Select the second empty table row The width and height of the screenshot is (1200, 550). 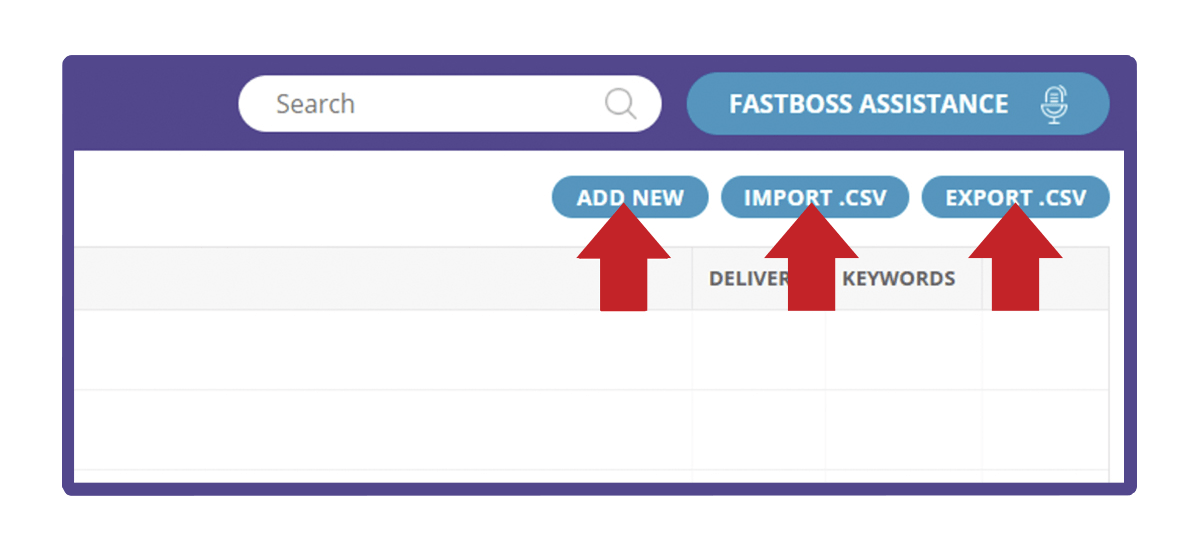[x=591, y=430]
